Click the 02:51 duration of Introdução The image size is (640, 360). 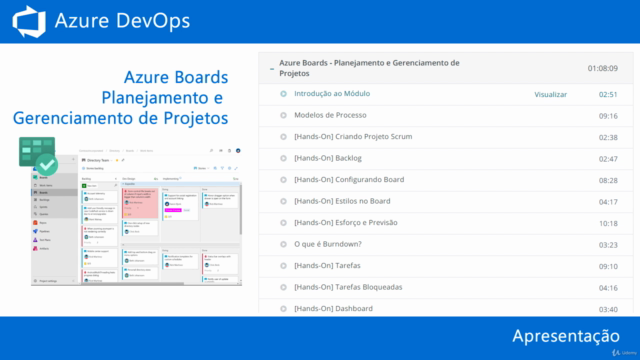(x=608, y=94)
